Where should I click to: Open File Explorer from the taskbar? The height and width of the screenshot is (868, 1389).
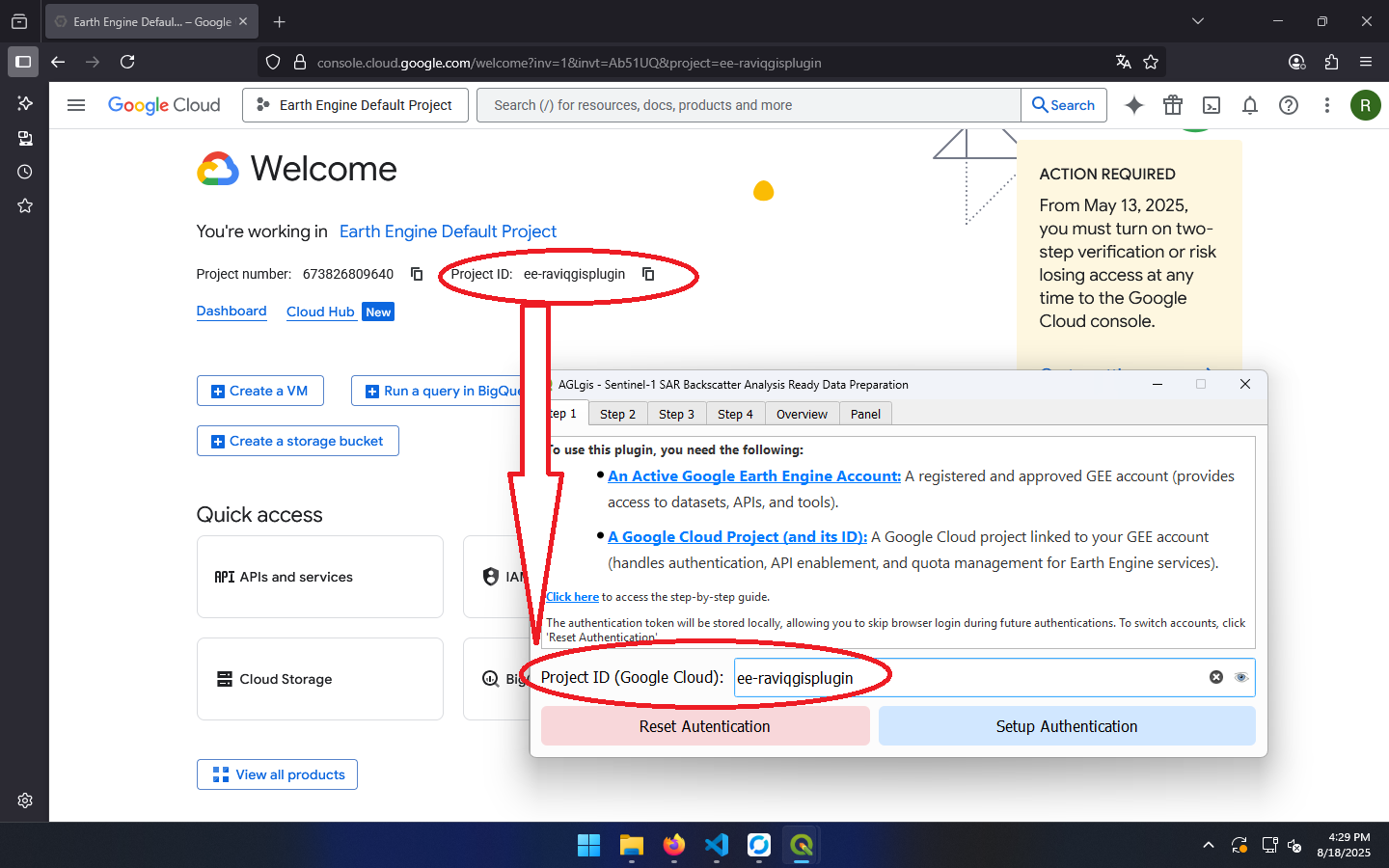[632, 846]
